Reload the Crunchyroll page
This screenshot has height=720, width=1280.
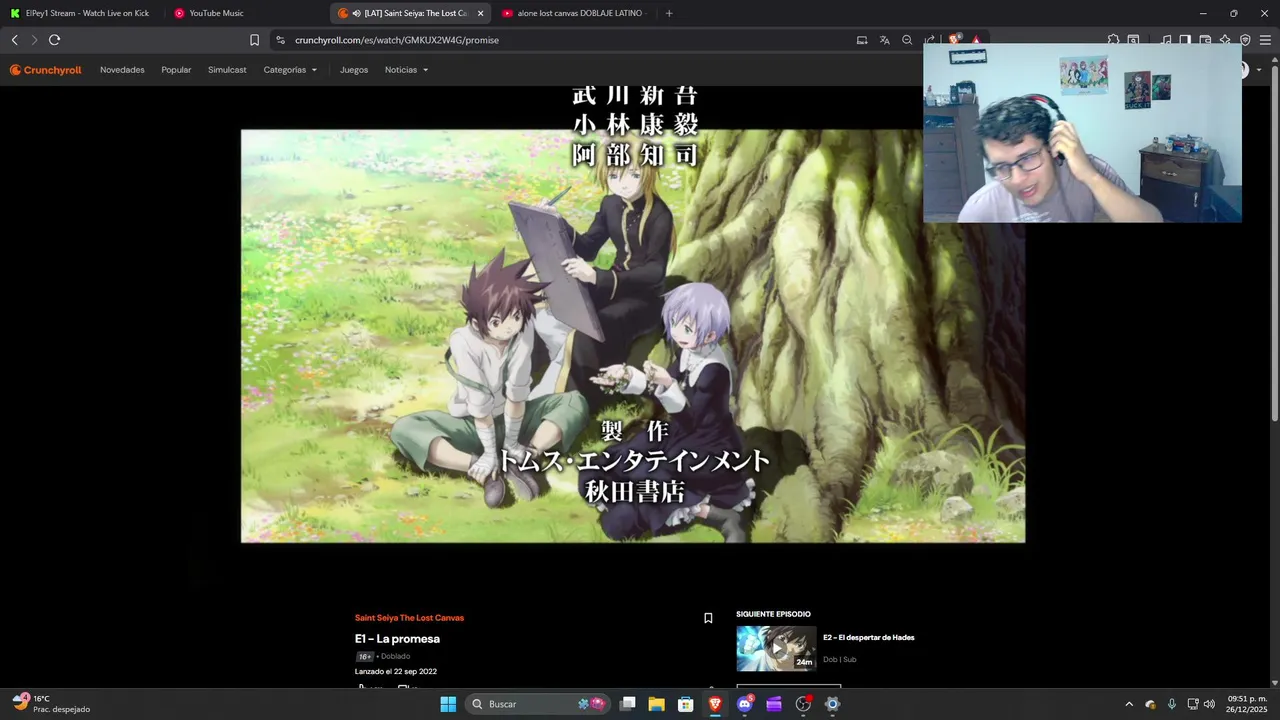pos(55,40)
